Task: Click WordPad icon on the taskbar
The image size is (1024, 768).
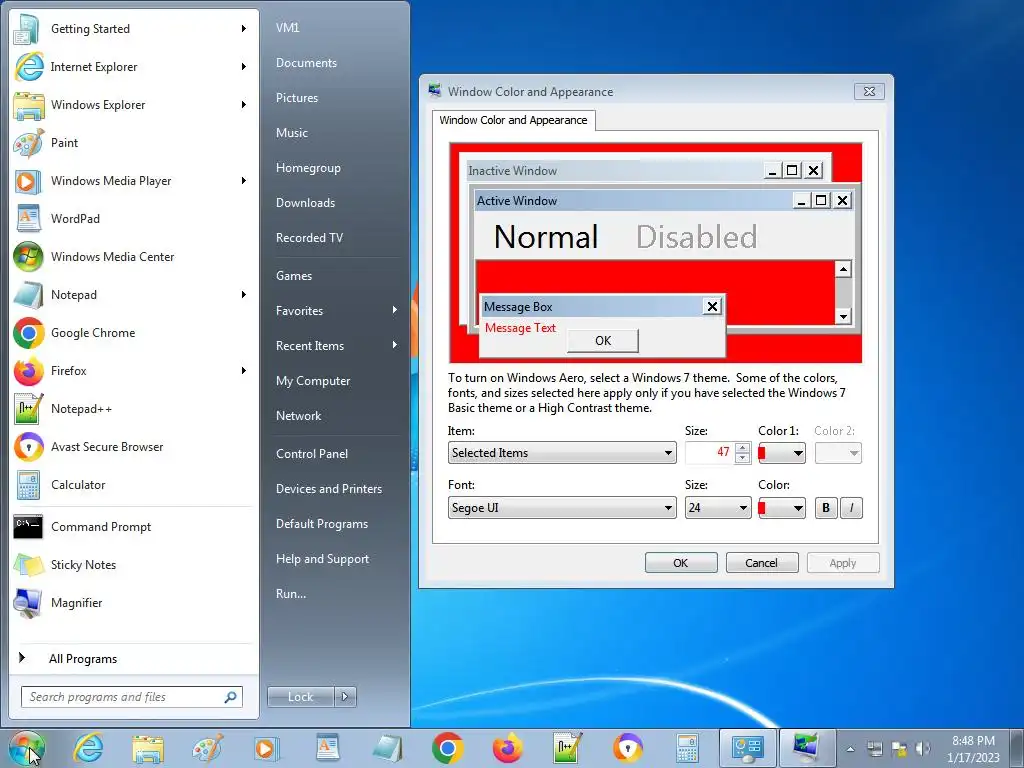Action: point(328,748)
